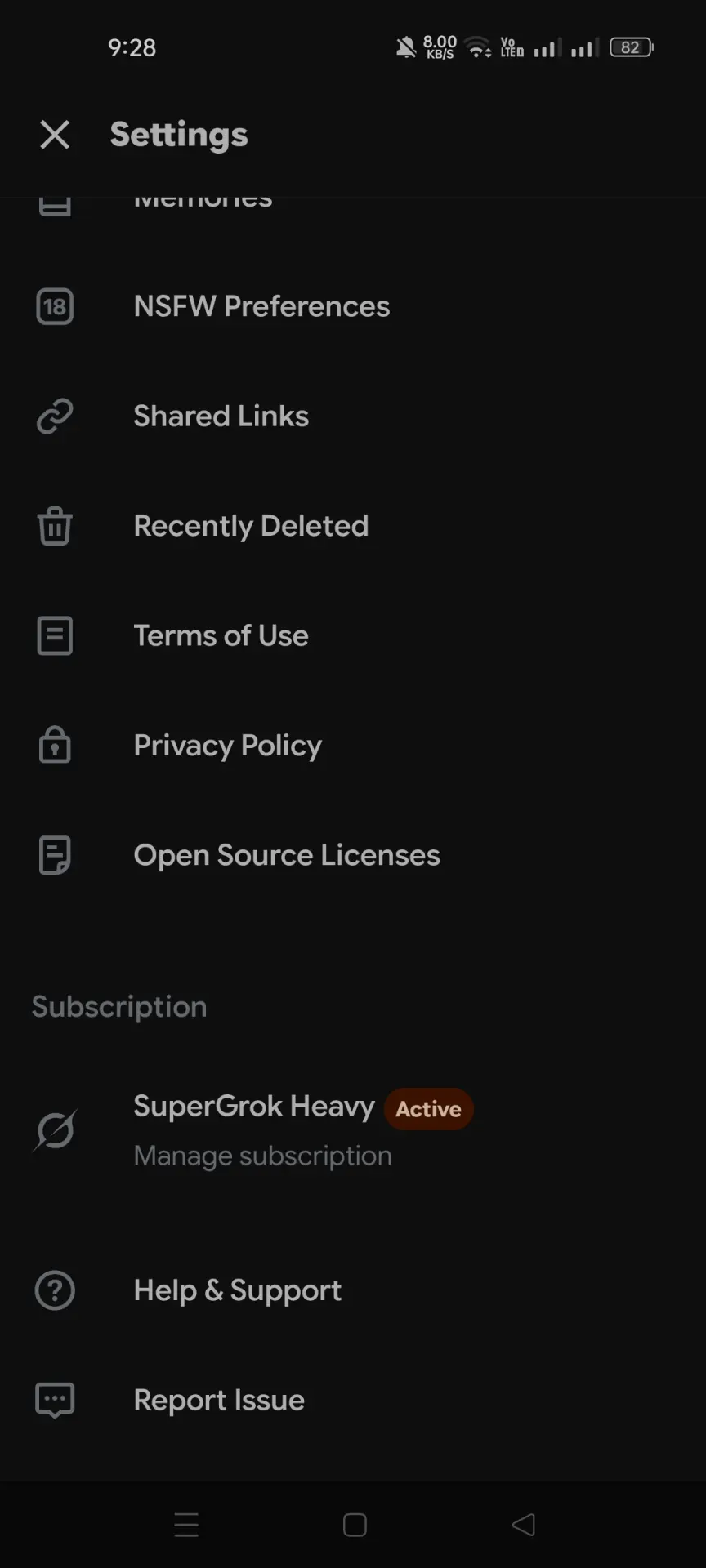The width and height of the screenshot is (706, 1568).
Task: Tap the padlock Privacy Policy icon
Action: tap(55, 744)
